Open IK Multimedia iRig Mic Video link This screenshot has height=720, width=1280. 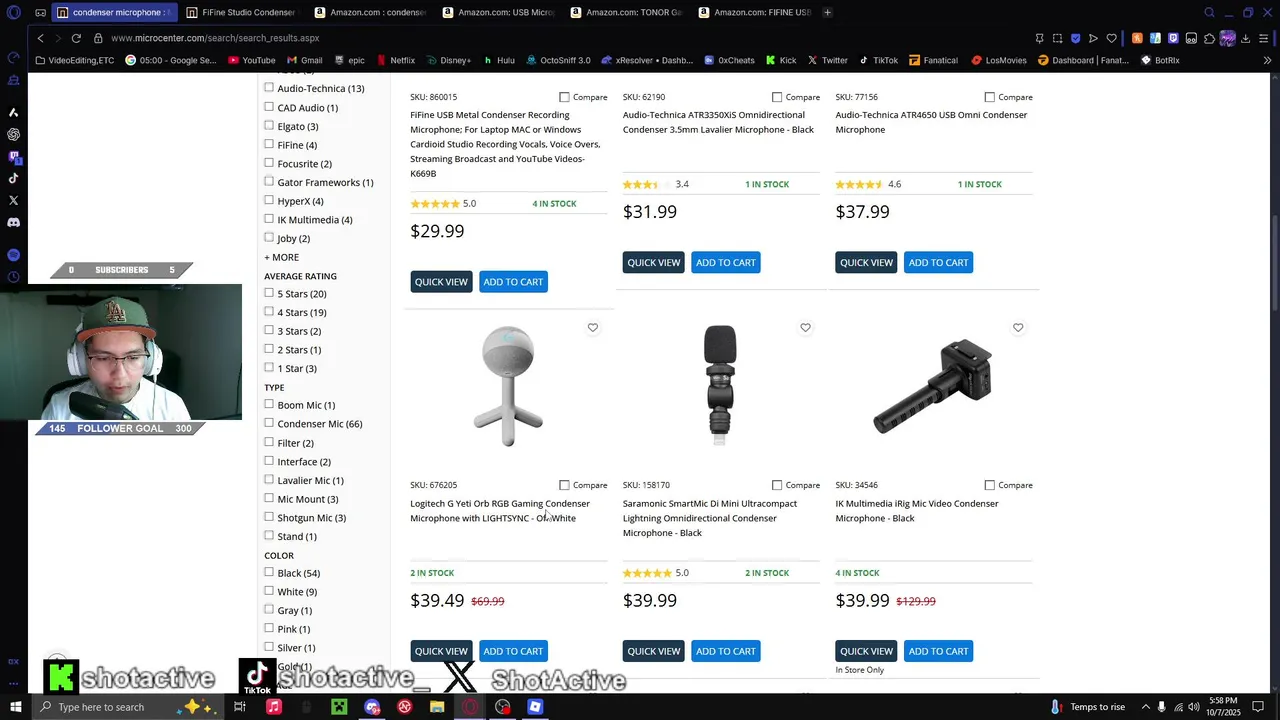(917, 511)
